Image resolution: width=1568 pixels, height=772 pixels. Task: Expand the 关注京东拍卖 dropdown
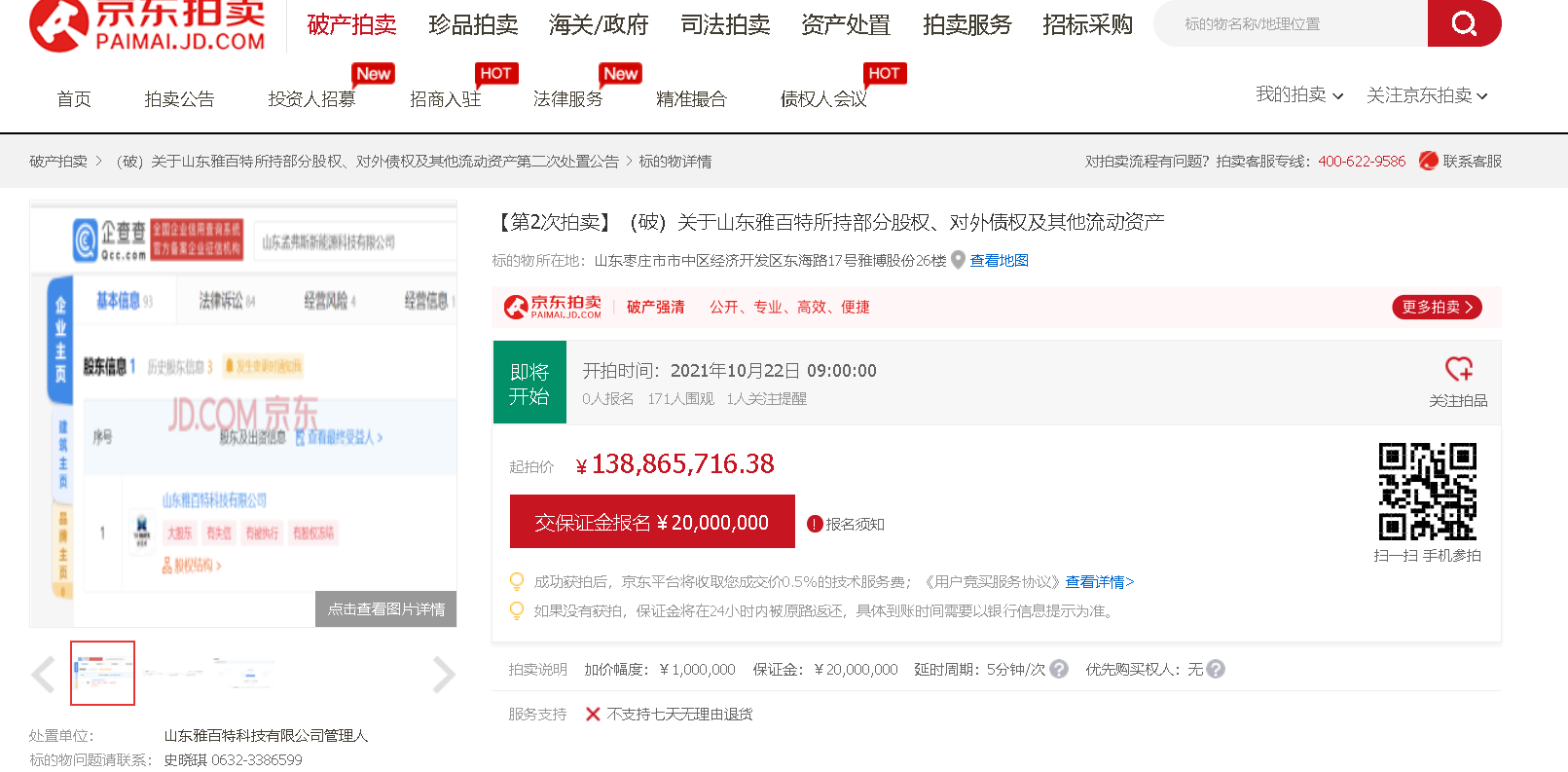(1426, 95)
